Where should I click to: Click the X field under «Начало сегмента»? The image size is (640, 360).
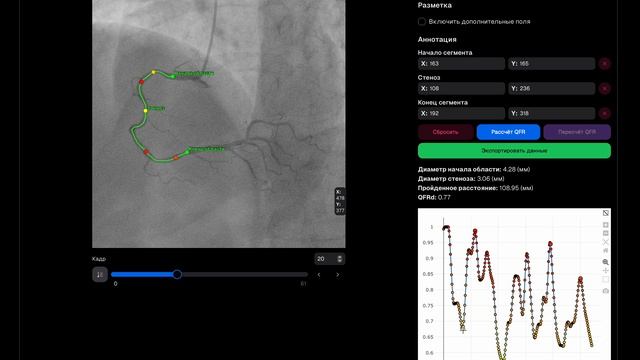tap(461, 64)
